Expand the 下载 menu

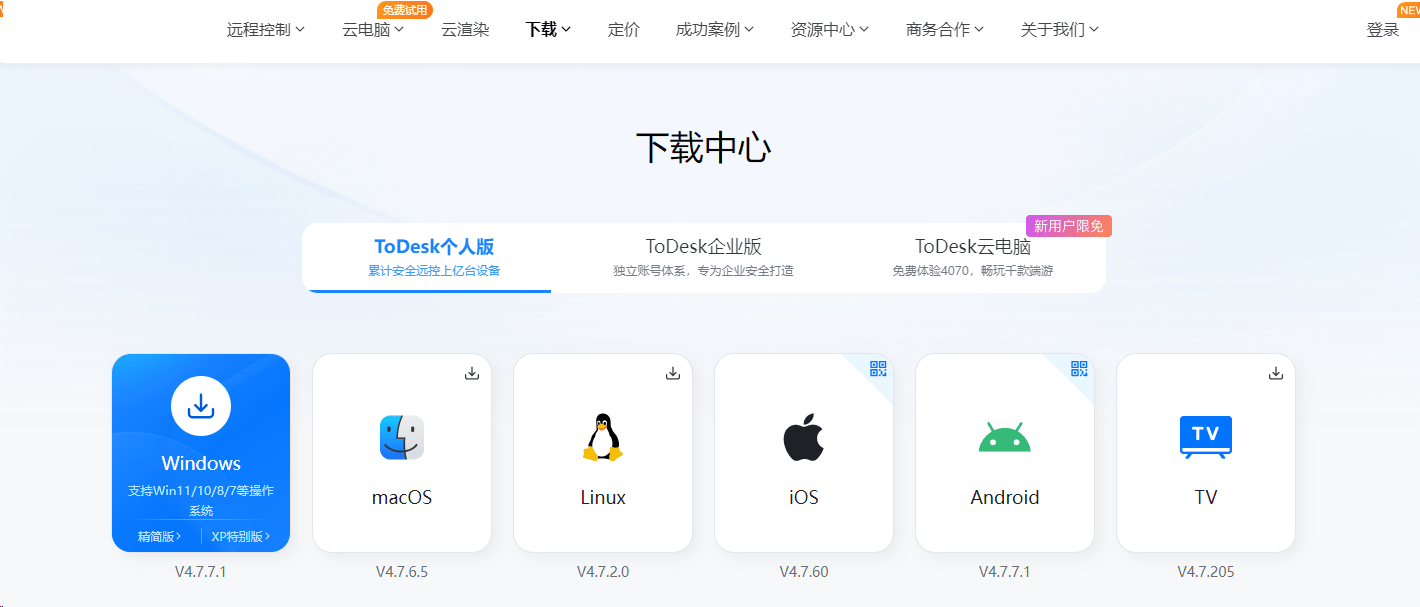pyautogui.click(x=548, y=30)
